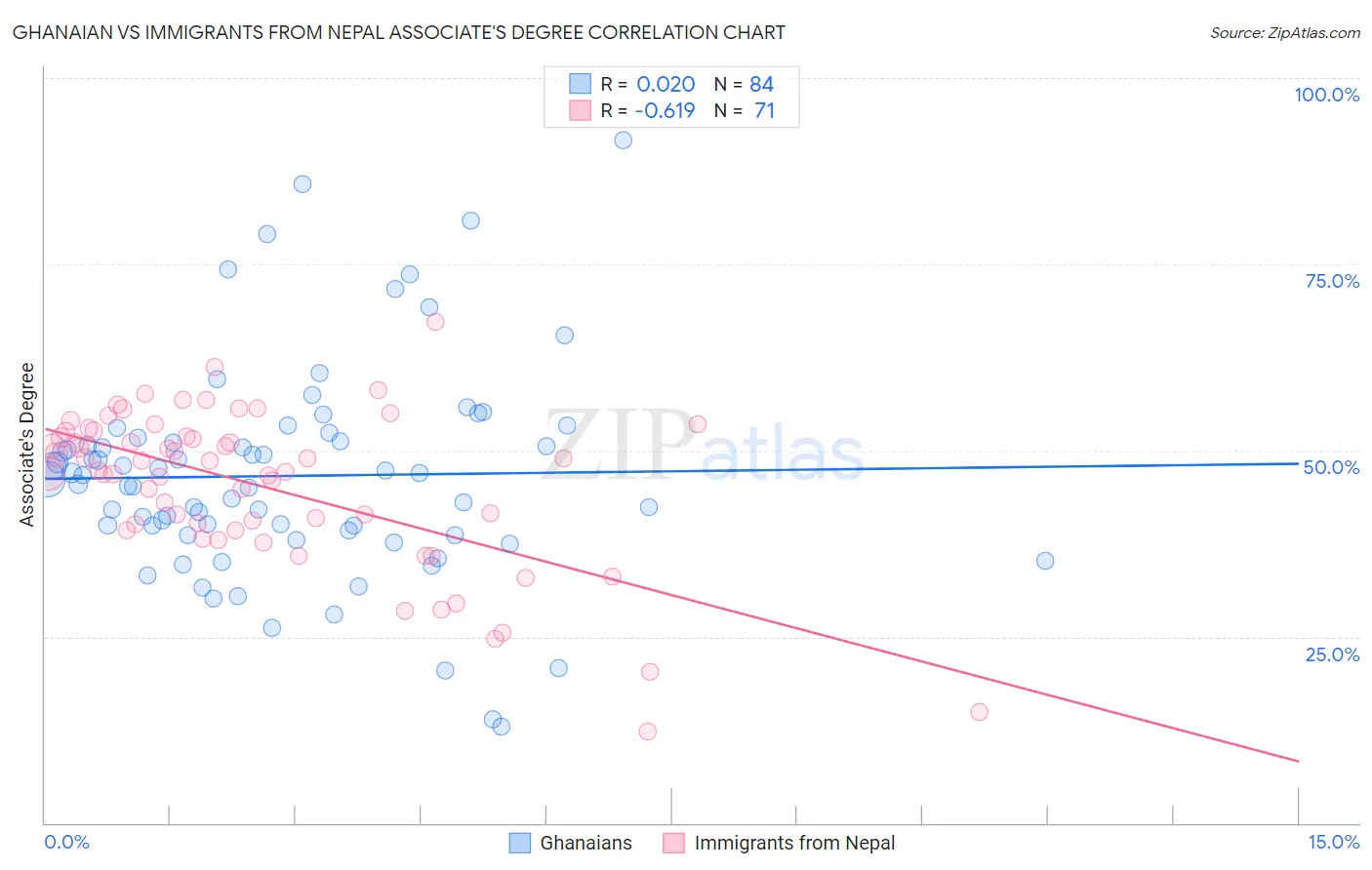
Task: Click the Associate's Degree axis title
Action: pyautogui.click(x=26, y=445)
